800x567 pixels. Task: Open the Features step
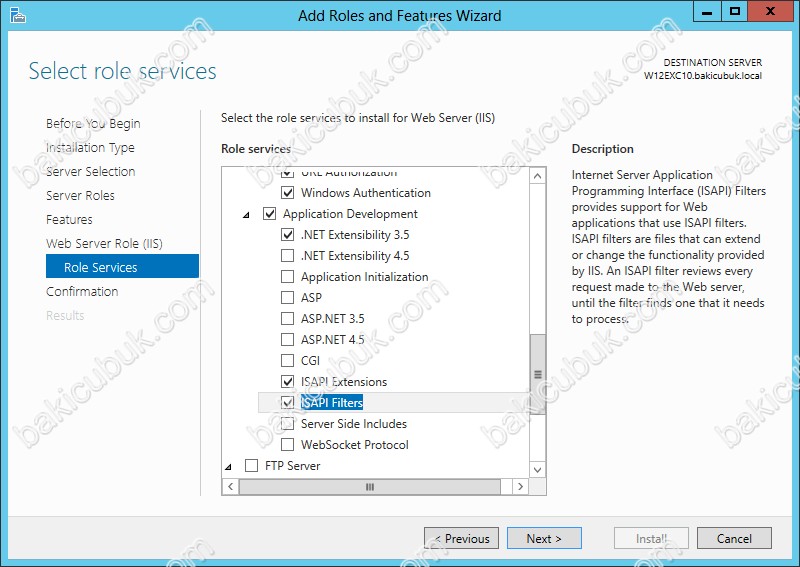[x=69, y=219]
